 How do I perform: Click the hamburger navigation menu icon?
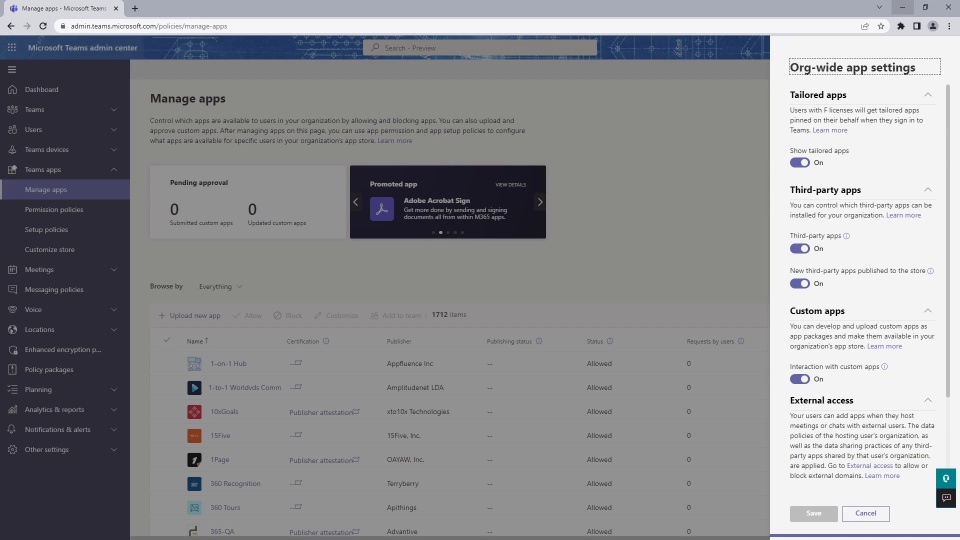12,69
